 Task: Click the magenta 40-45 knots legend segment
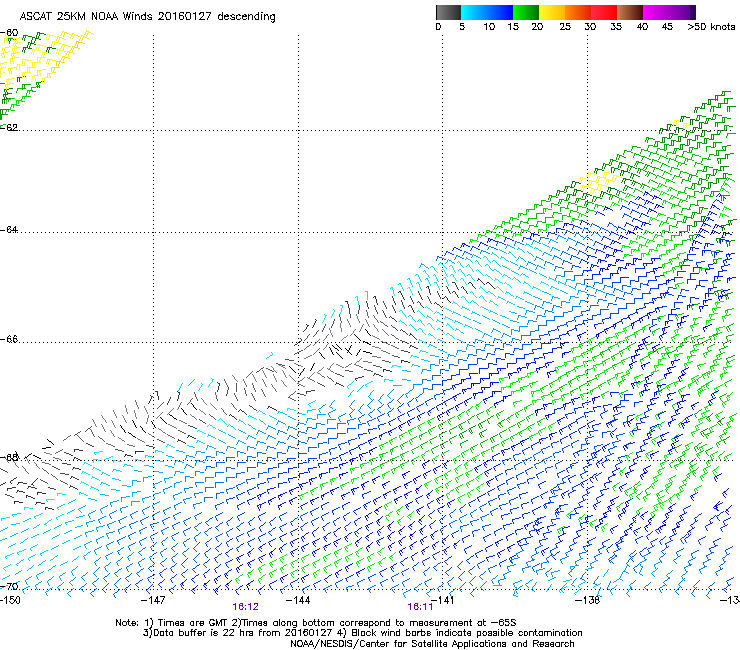point(656,12)
